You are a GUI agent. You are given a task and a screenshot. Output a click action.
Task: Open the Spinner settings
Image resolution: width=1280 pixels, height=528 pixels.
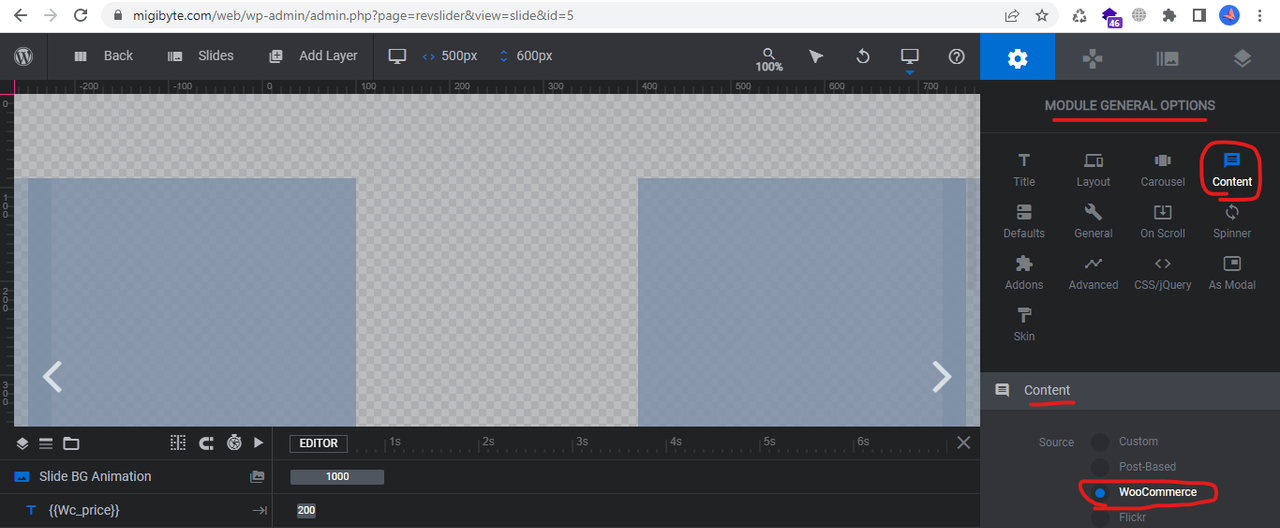[x=1232, y=222]
